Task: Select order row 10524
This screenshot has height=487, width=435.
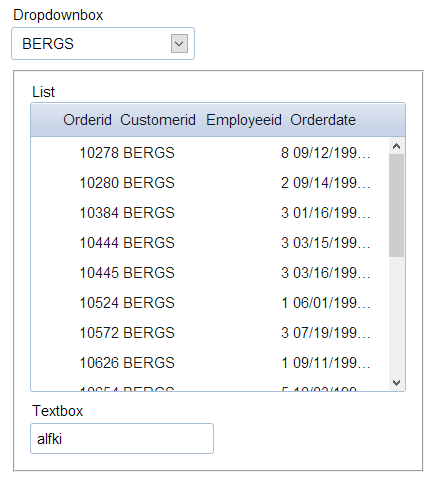Action: click(x=210, y=303)
